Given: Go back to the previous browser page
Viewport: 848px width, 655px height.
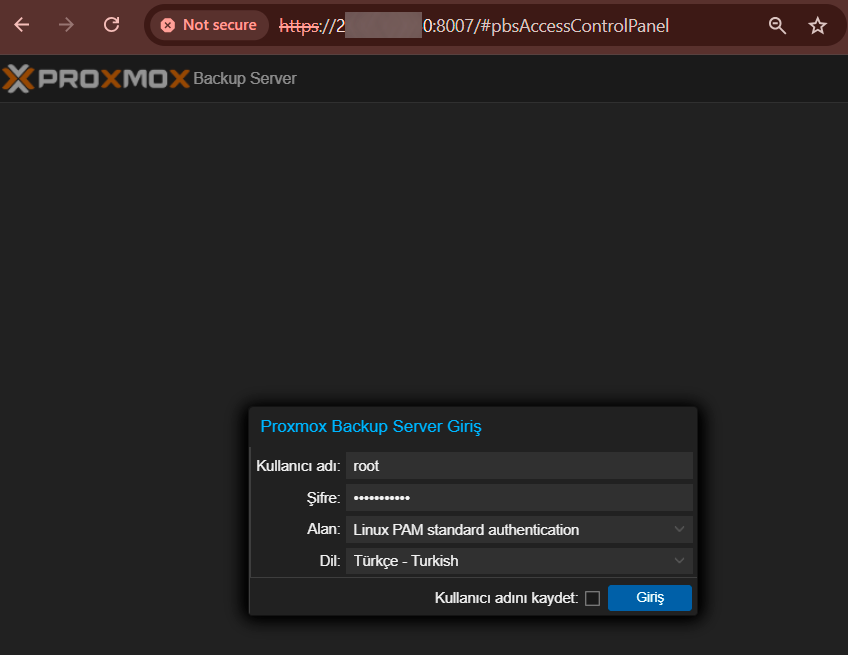Looking at the screenshot, I should click(22, 25).
